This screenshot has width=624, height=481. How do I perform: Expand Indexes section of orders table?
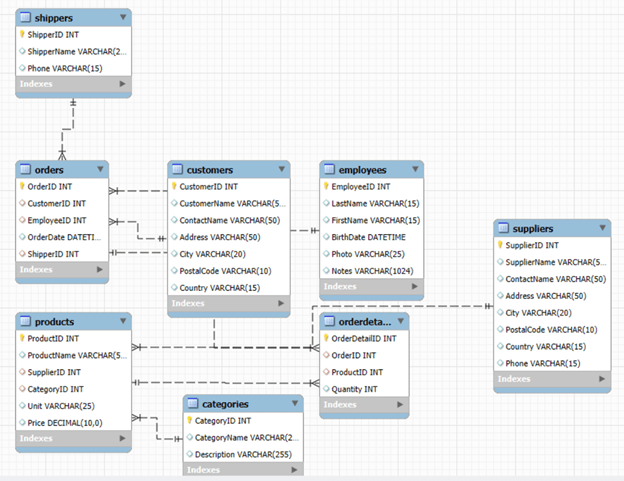(x=99, y=269)
